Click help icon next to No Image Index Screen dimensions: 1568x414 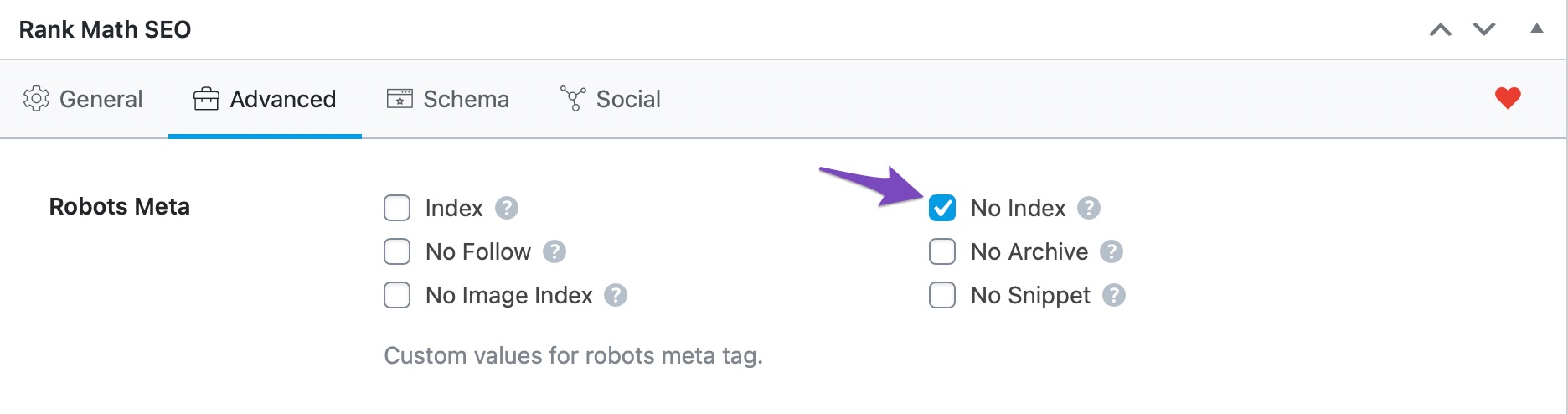616,295
